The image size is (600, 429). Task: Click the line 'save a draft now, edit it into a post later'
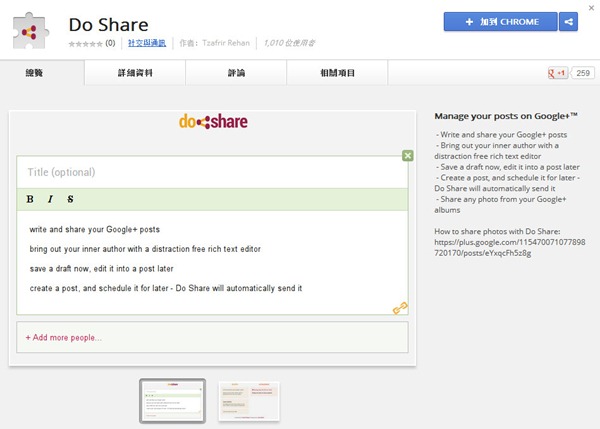coord(101,269)
